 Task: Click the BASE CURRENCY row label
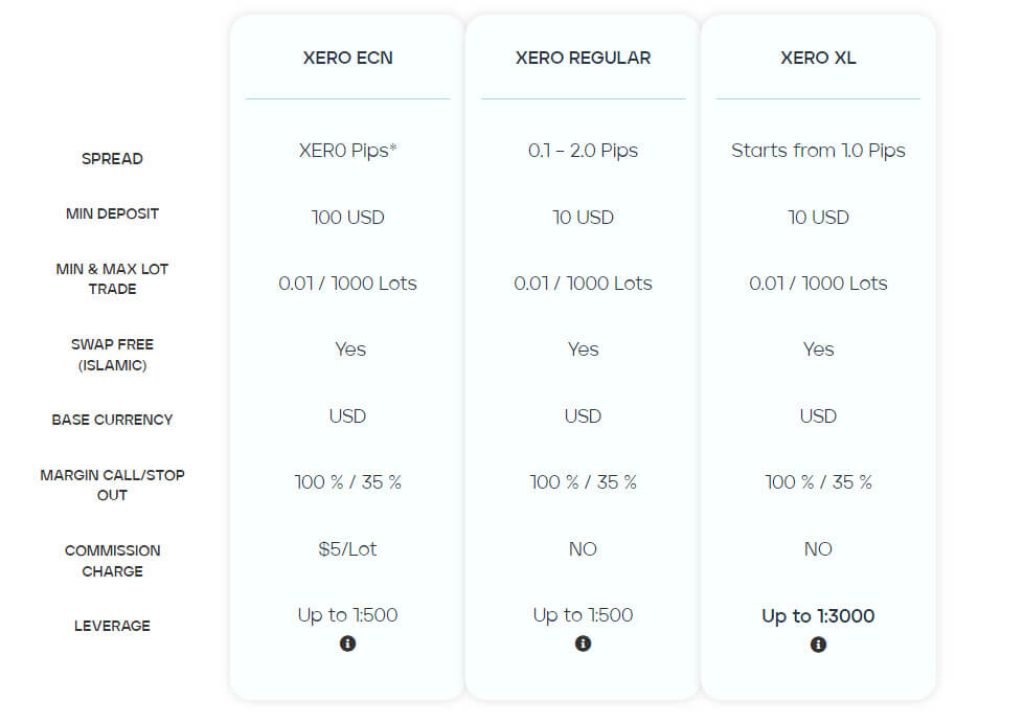click(112, 420)
